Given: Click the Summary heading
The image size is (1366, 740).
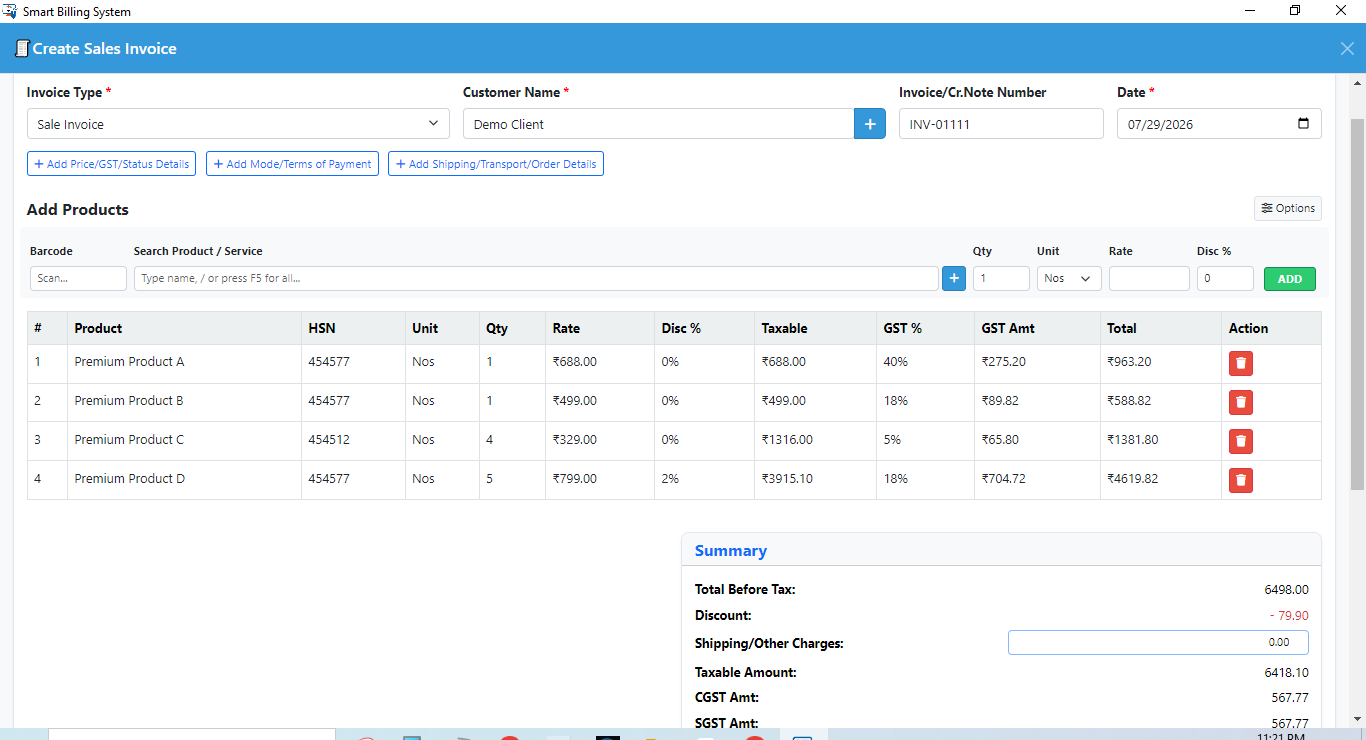Looking at the screenshot, I should point(731,551).
